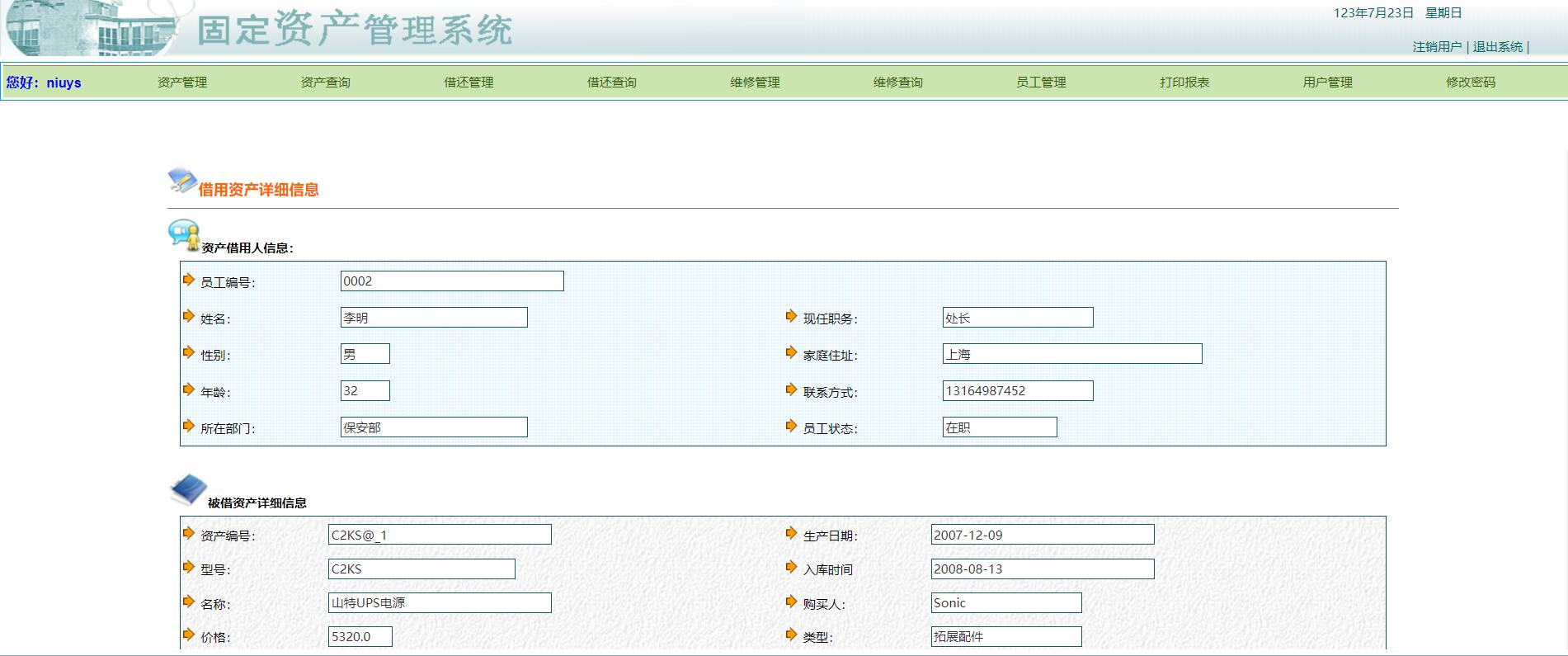Click the 资产编号 field showing C2KS@_1

pos(440,535)
